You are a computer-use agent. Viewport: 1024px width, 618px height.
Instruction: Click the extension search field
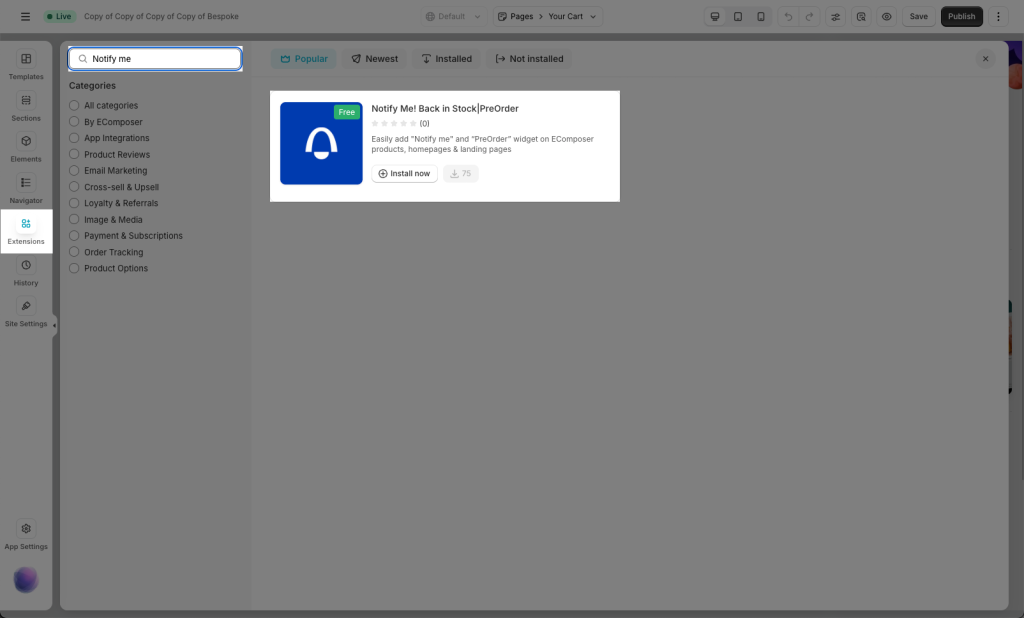point(160,59)
